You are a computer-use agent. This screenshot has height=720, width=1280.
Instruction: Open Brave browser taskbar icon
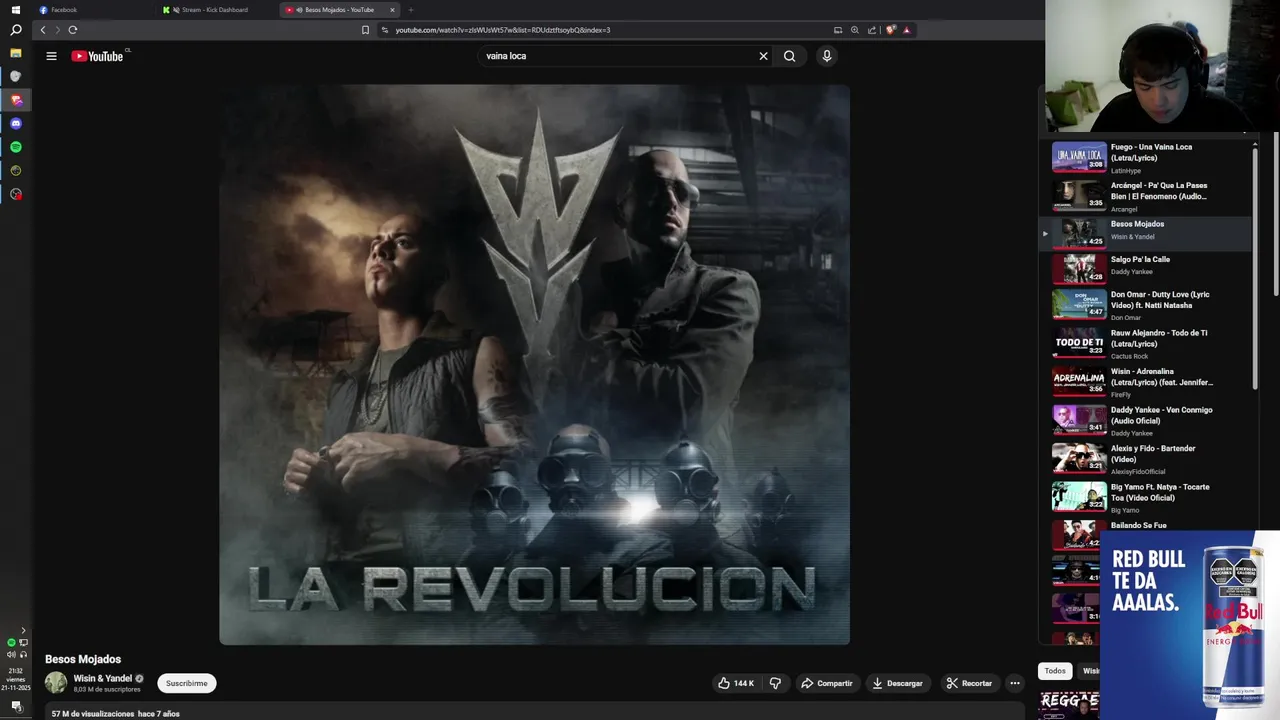tap(15, 100)
